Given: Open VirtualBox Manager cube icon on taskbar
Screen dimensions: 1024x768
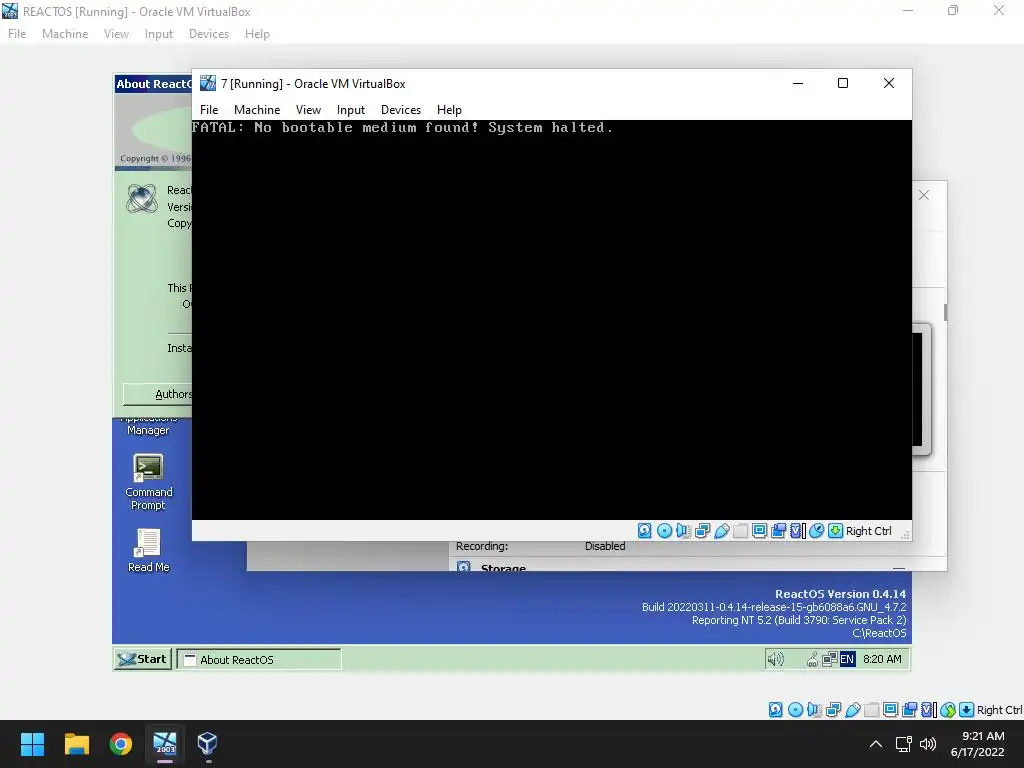Looking at the screenshot, I should [208, 744].
